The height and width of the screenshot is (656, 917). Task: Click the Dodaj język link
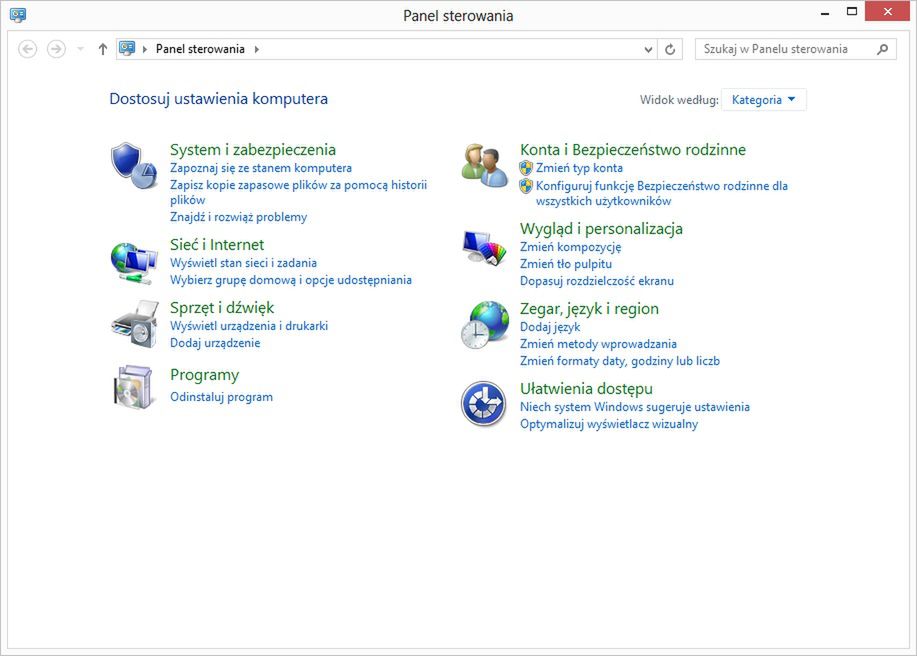coord(550,327)
